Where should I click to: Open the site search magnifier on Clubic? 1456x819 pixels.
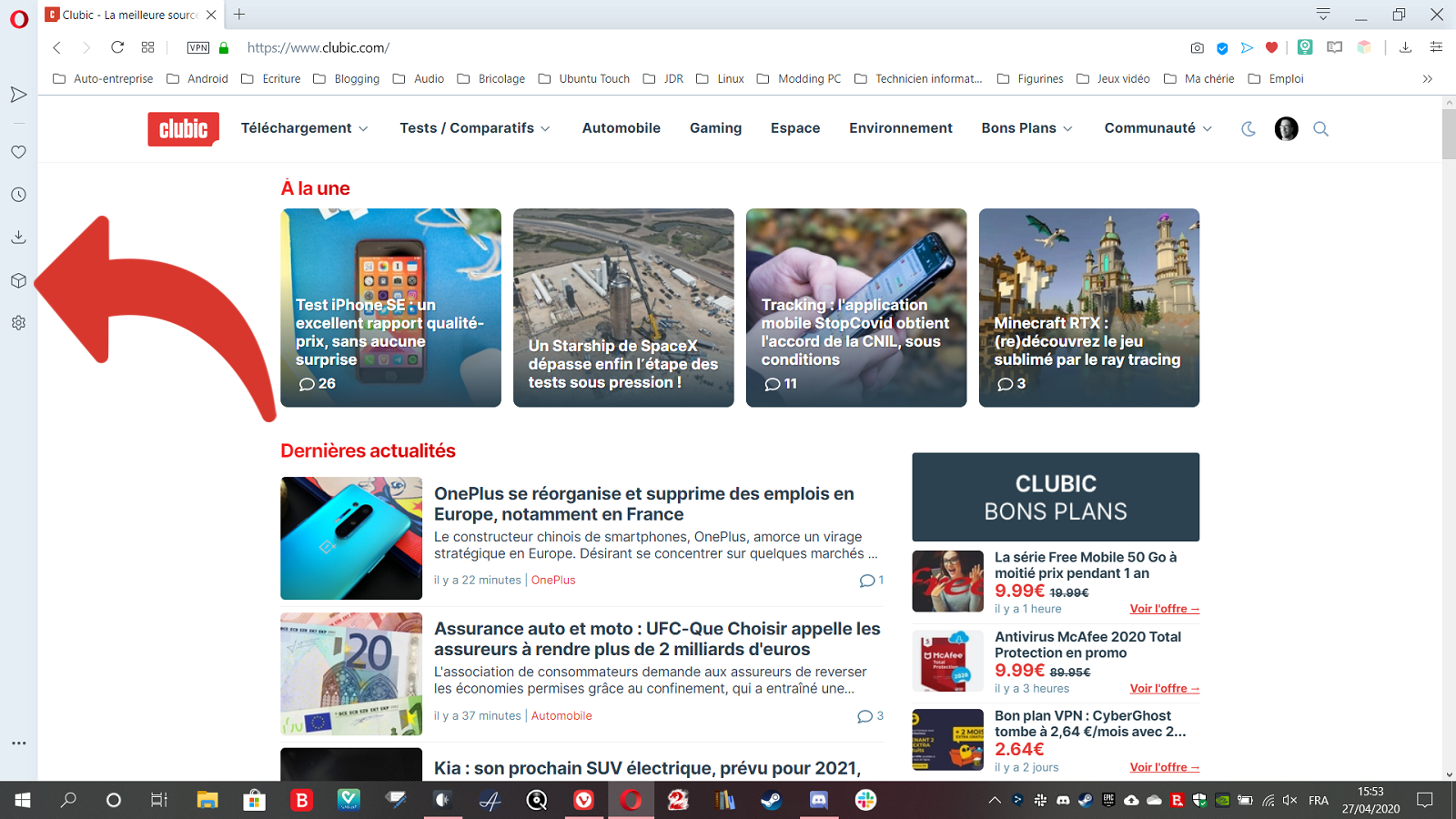1321,129
